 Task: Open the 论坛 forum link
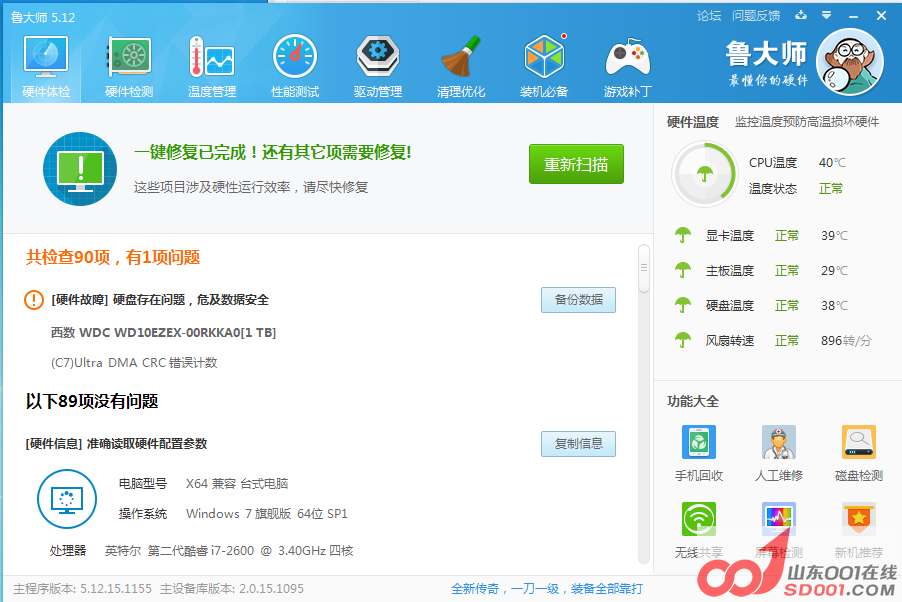pyautogui.click(x=709, y=16)
